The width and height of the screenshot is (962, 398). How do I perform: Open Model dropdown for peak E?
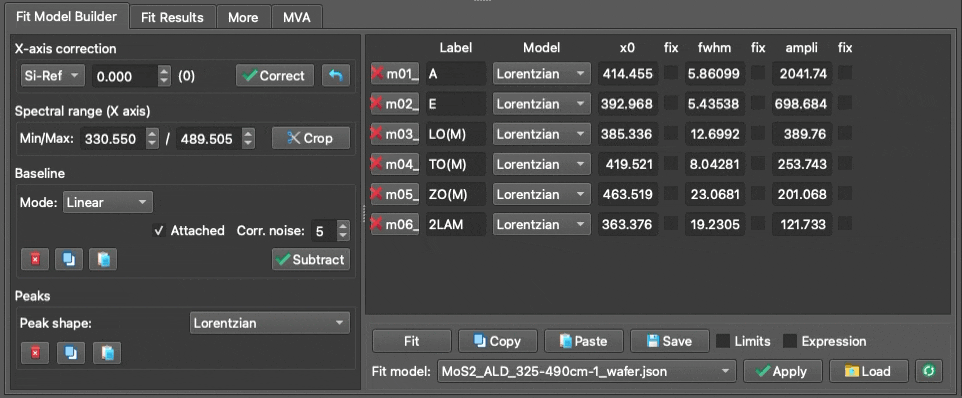[542, 104]
